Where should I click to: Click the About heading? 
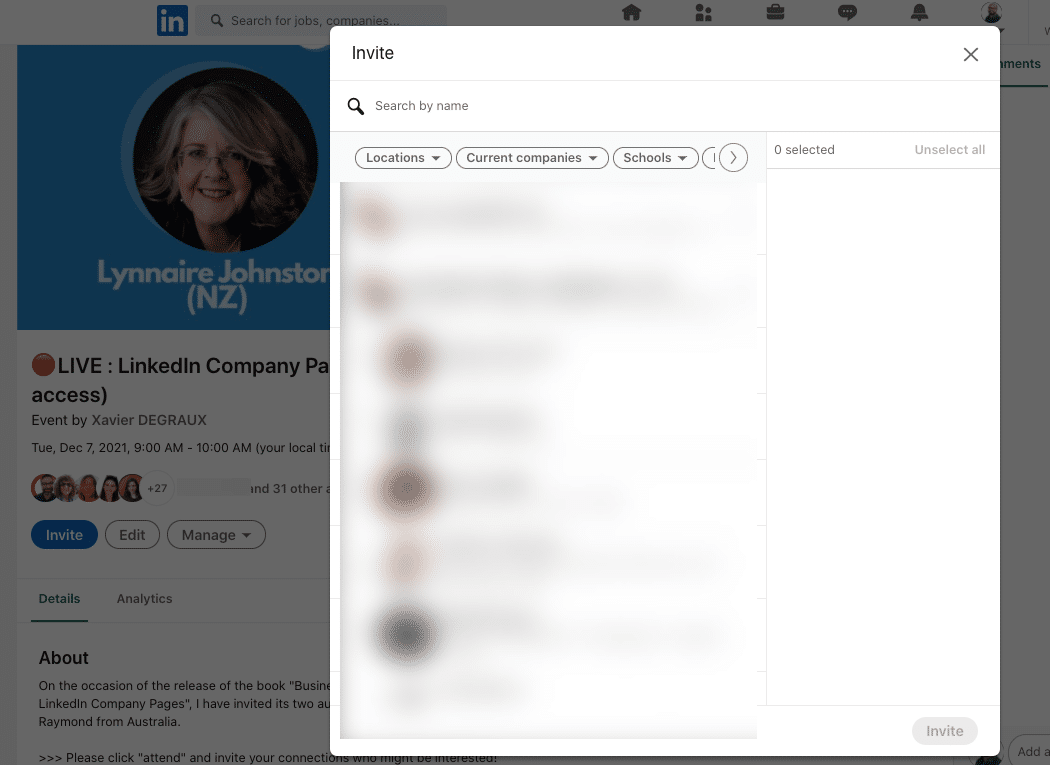tap(64, 658)
